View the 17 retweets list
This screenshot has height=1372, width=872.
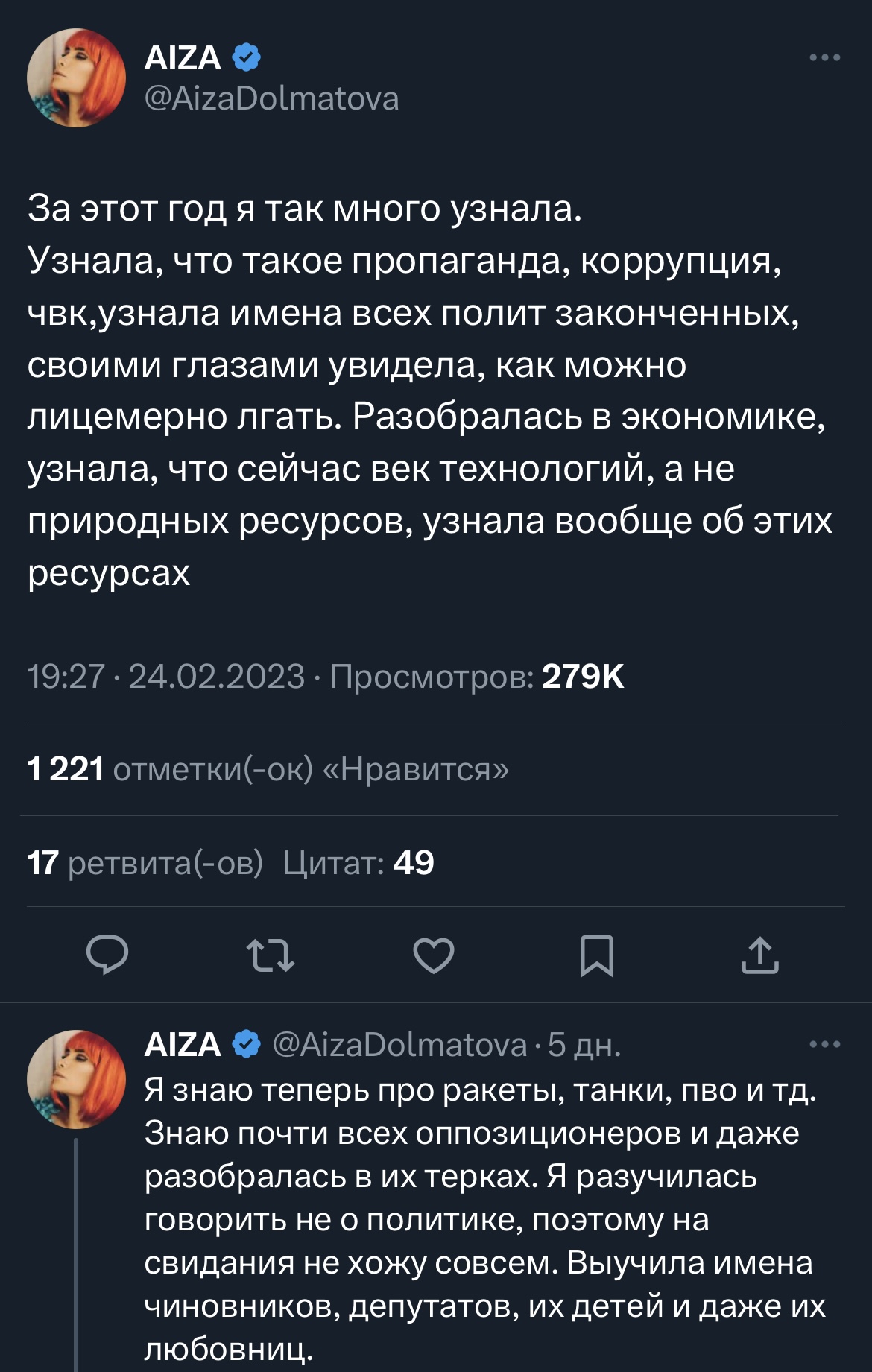pyautogui.click(x=145, y=862)
